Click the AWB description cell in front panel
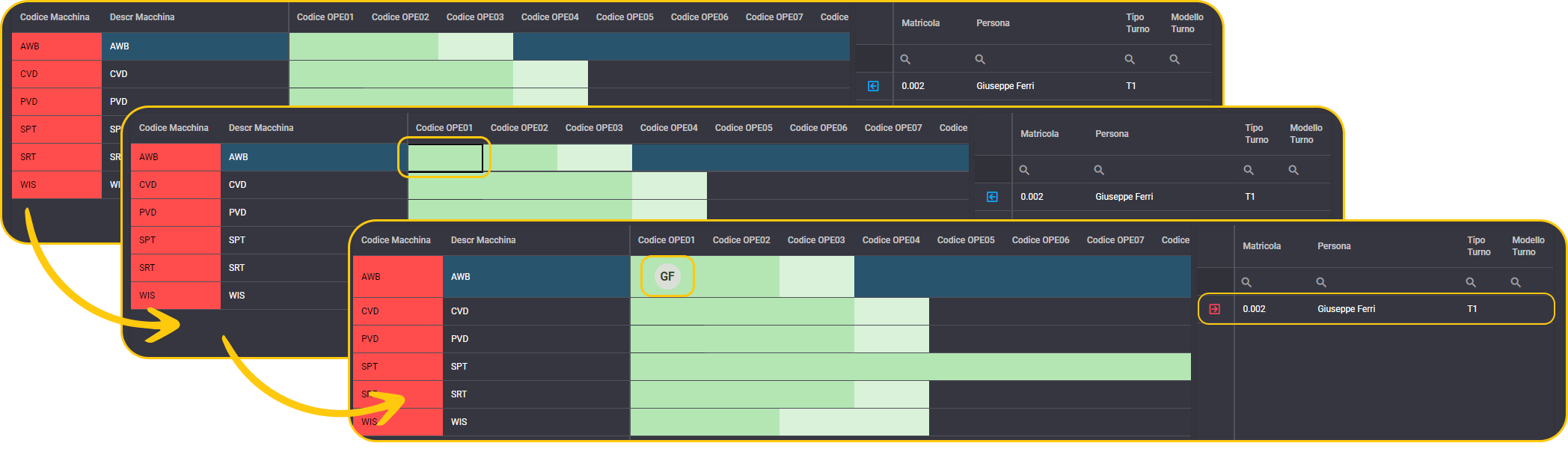The width and height of the screenshot is (1568, 452). point(536,277)
